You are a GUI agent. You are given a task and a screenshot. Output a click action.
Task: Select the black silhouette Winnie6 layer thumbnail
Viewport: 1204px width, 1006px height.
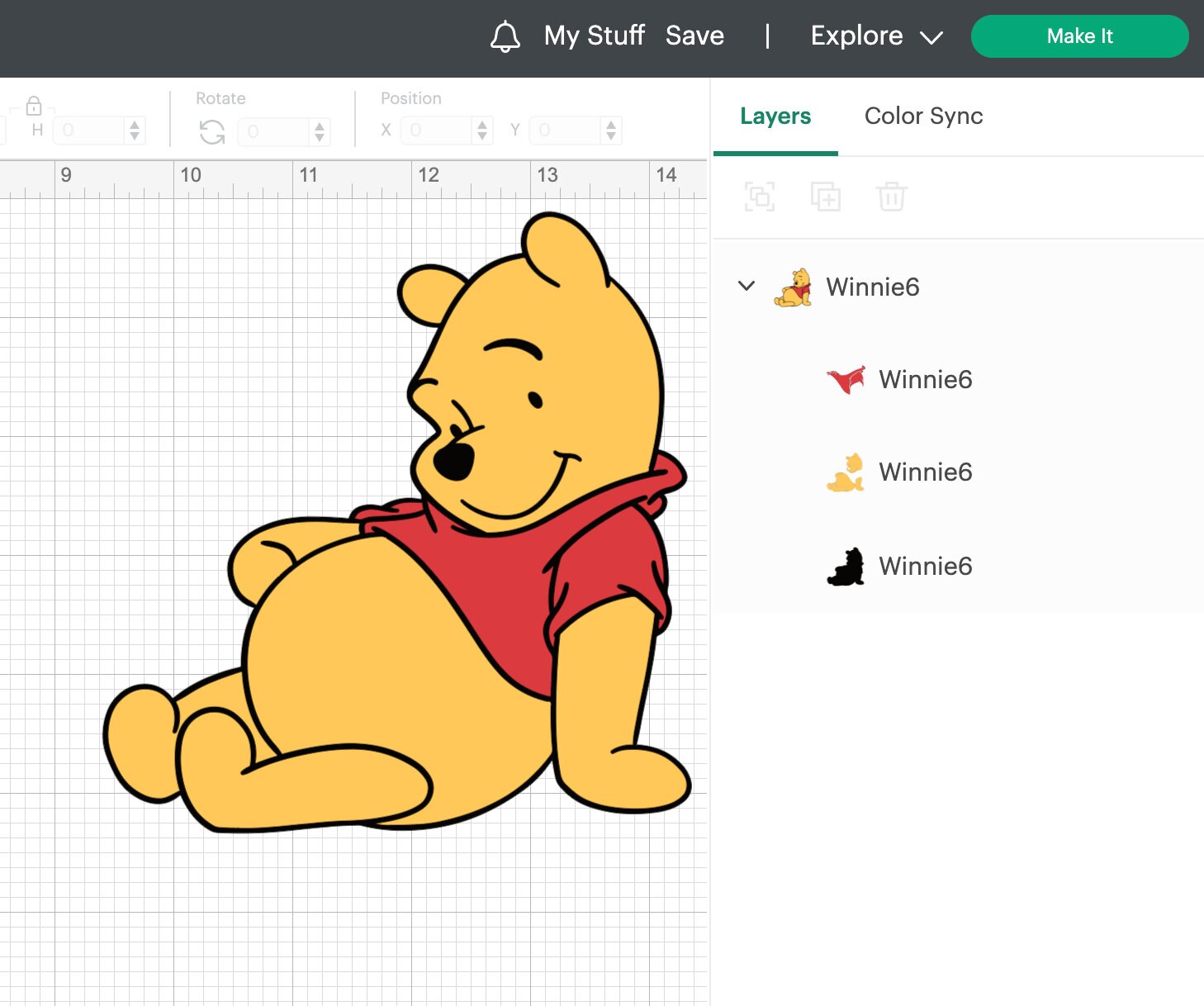(x=845, y=566)
